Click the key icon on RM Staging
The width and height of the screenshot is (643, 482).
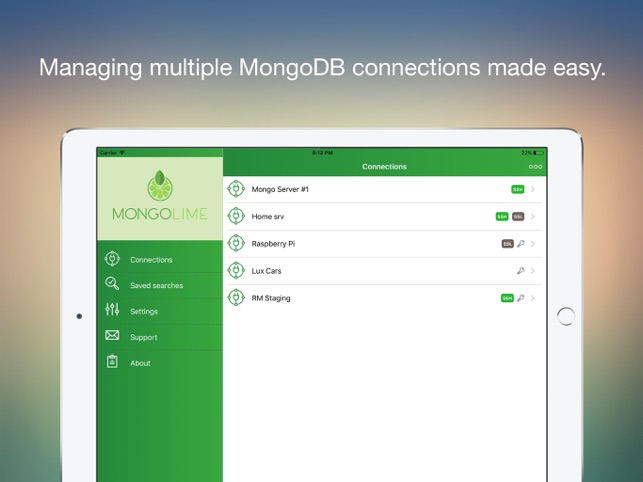tap(520, 298)
